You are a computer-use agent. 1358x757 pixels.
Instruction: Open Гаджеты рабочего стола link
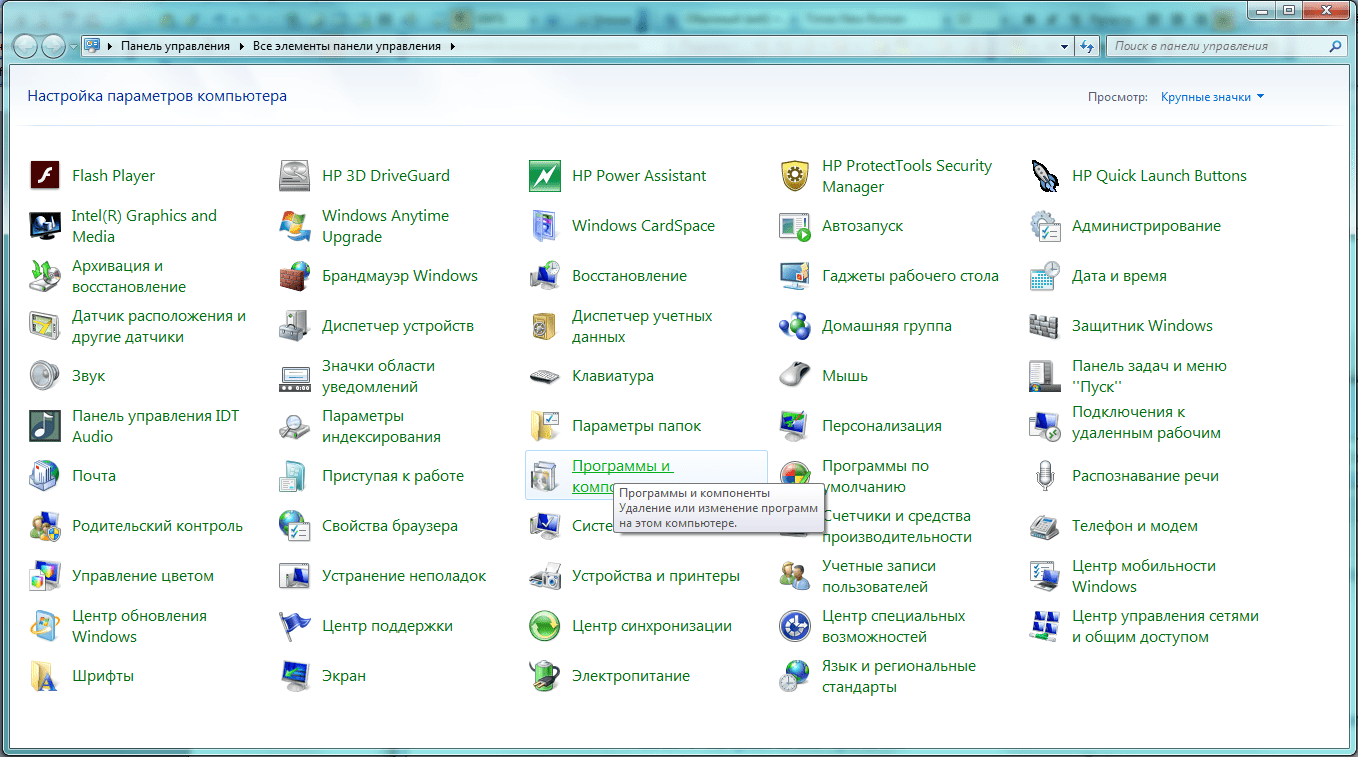coord(910,276)
